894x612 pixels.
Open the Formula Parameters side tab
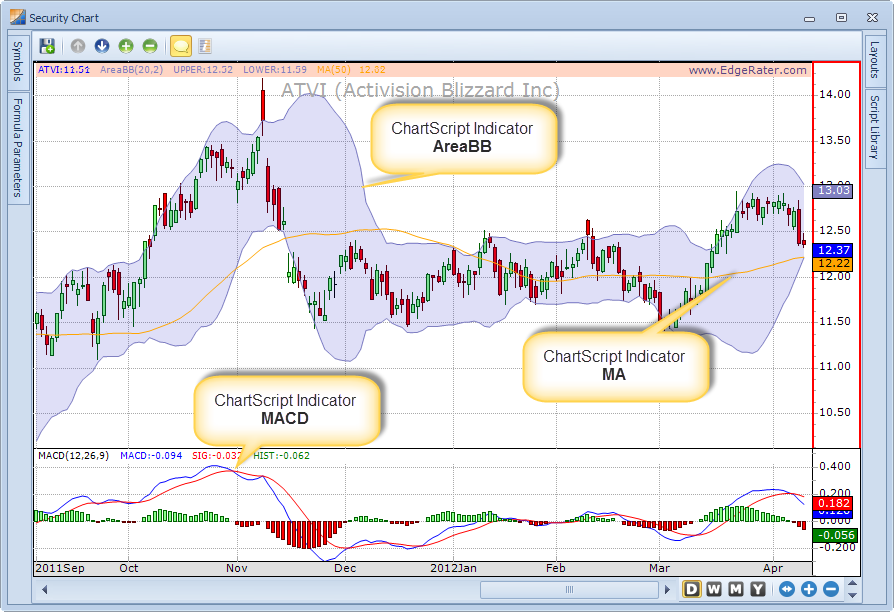[x=18, y=148]
